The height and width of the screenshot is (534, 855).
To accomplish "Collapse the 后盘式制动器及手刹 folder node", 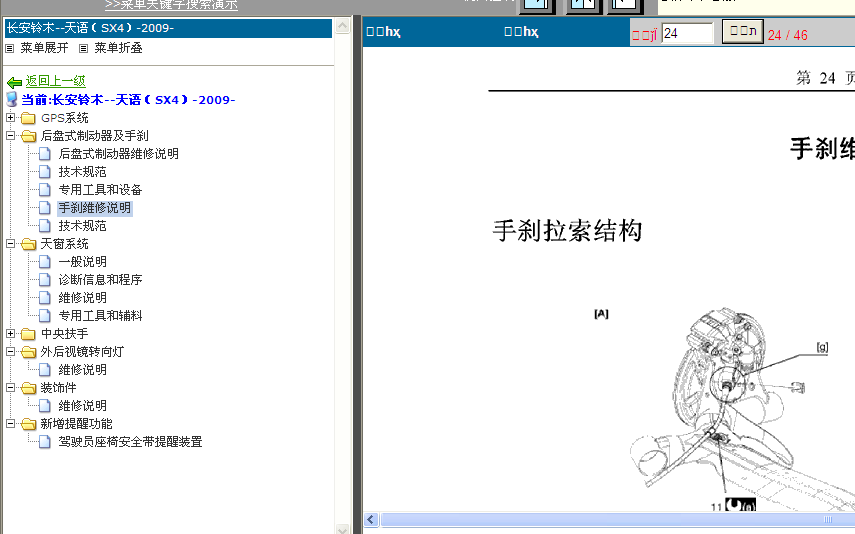I will (10, 135).
